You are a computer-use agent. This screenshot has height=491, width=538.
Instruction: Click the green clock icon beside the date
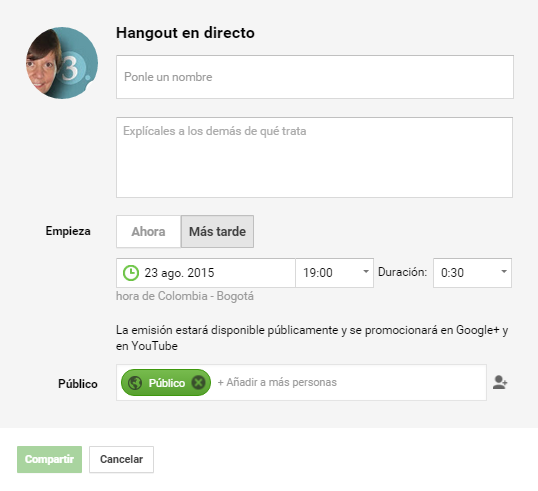(x=131, y=273)
